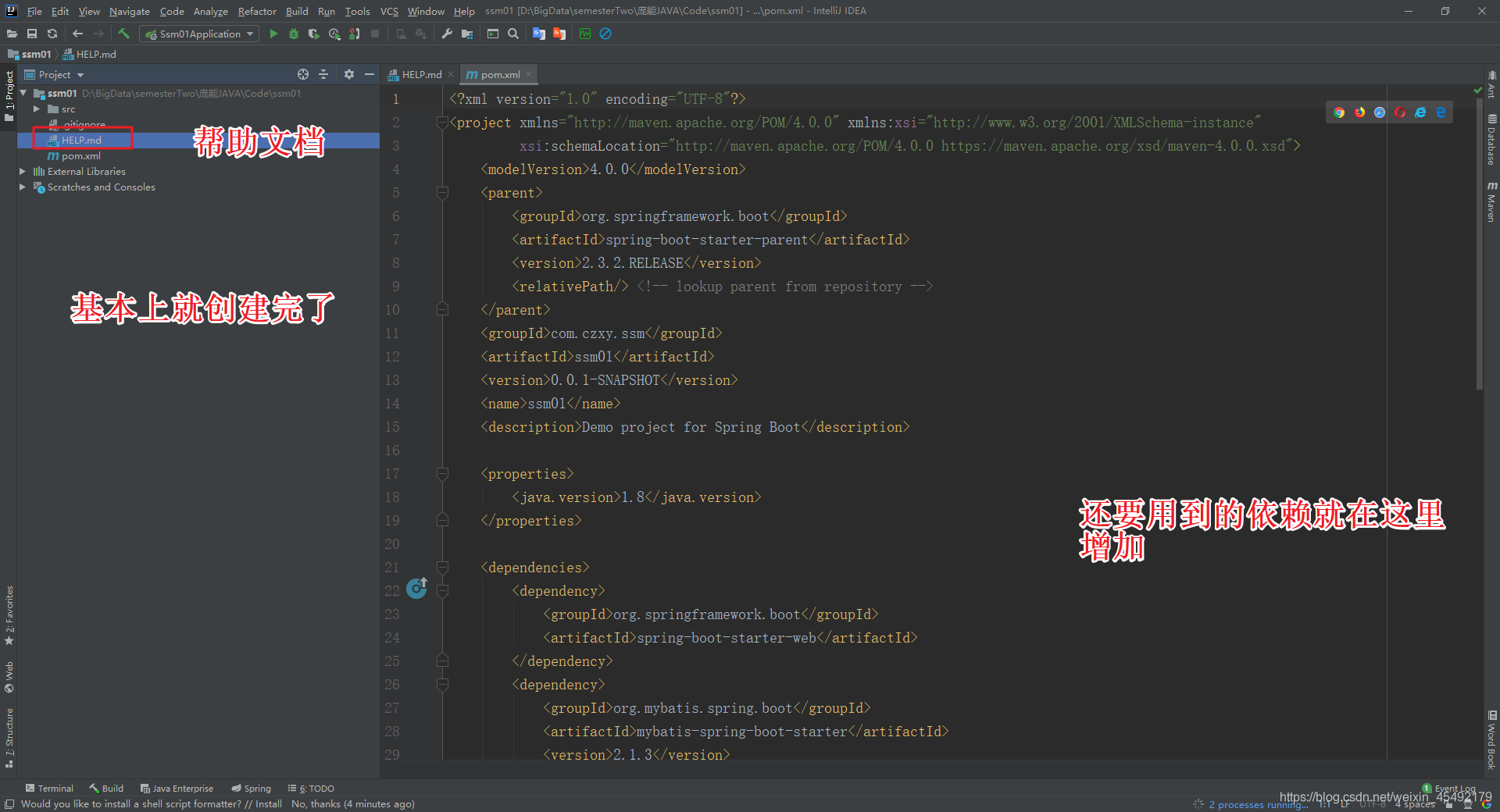
Task: Open pom.xml in Safari browser icon
Action: click(x=1380, y=112)
